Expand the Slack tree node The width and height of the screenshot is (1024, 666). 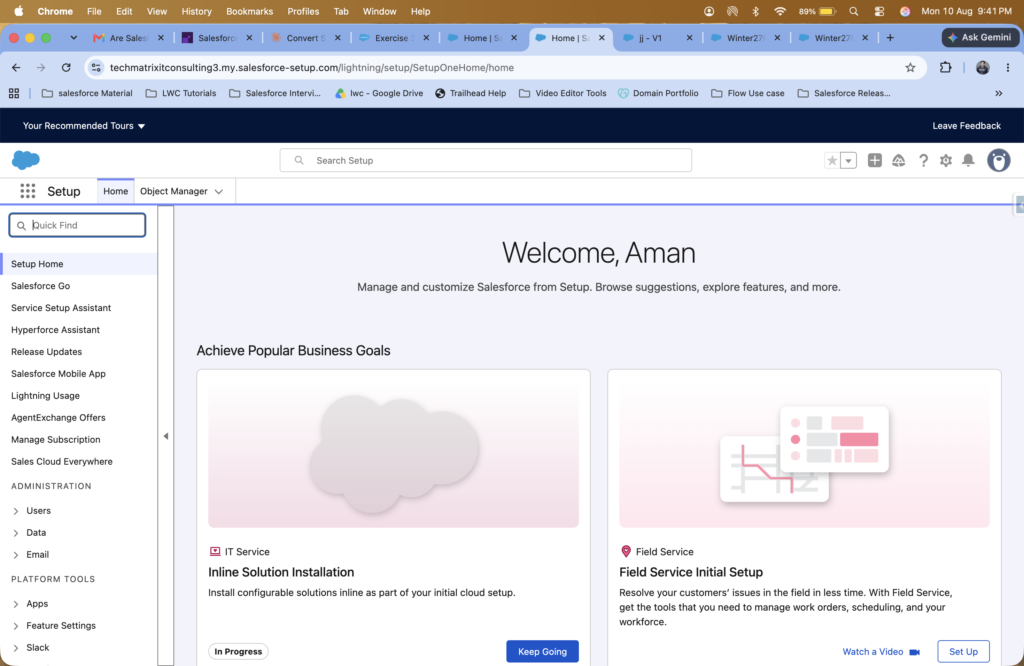(16, 648)
